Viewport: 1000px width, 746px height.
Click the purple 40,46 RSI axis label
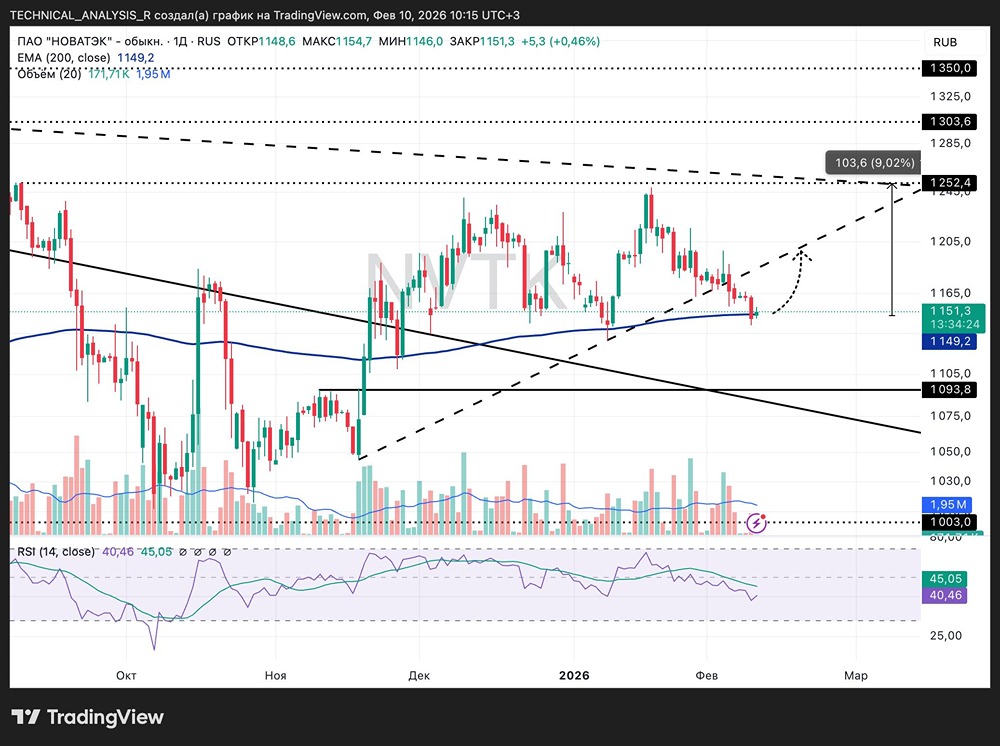945,596
